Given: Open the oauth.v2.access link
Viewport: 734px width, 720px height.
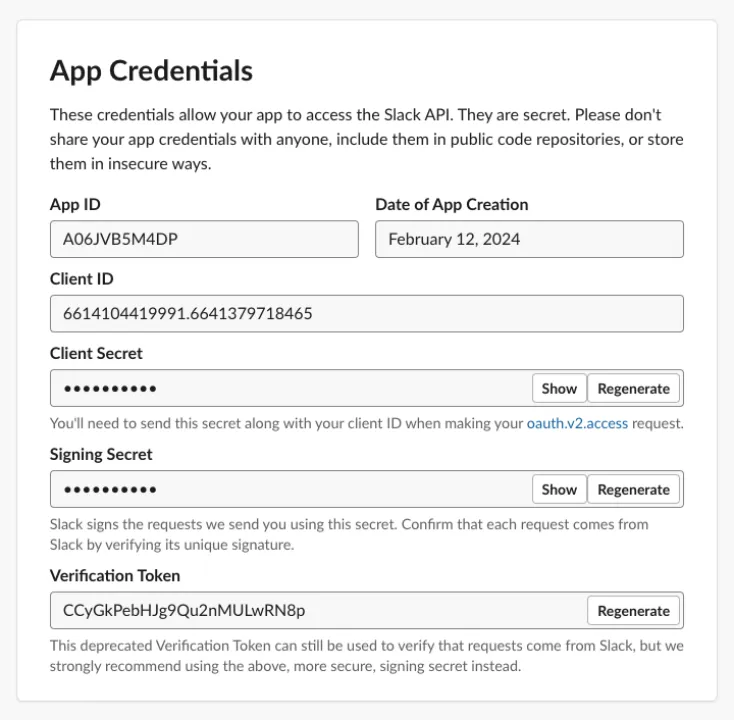Looking at the screenshot, I should 577,423.
